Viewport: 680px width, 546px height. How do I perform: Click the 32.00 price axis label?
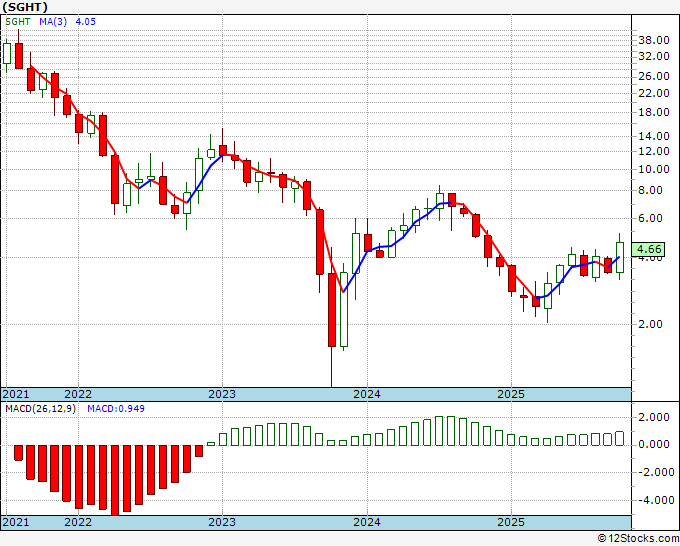coord(654,56)
